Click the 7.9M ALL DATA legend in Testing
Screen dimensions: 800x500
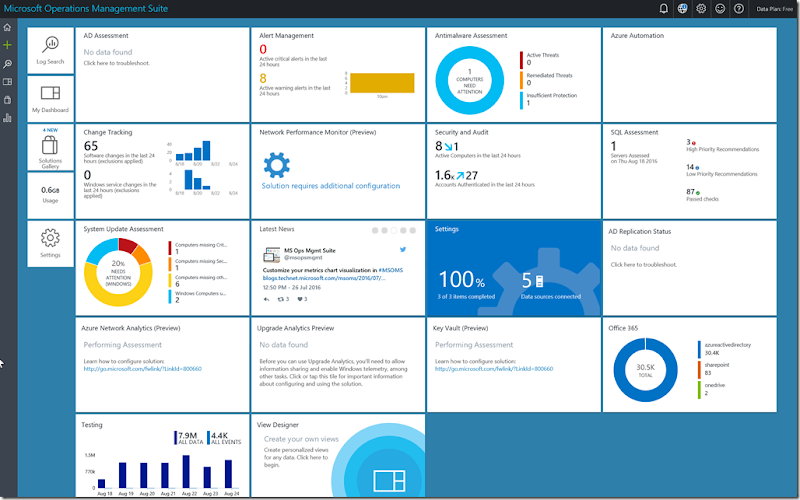189,438
